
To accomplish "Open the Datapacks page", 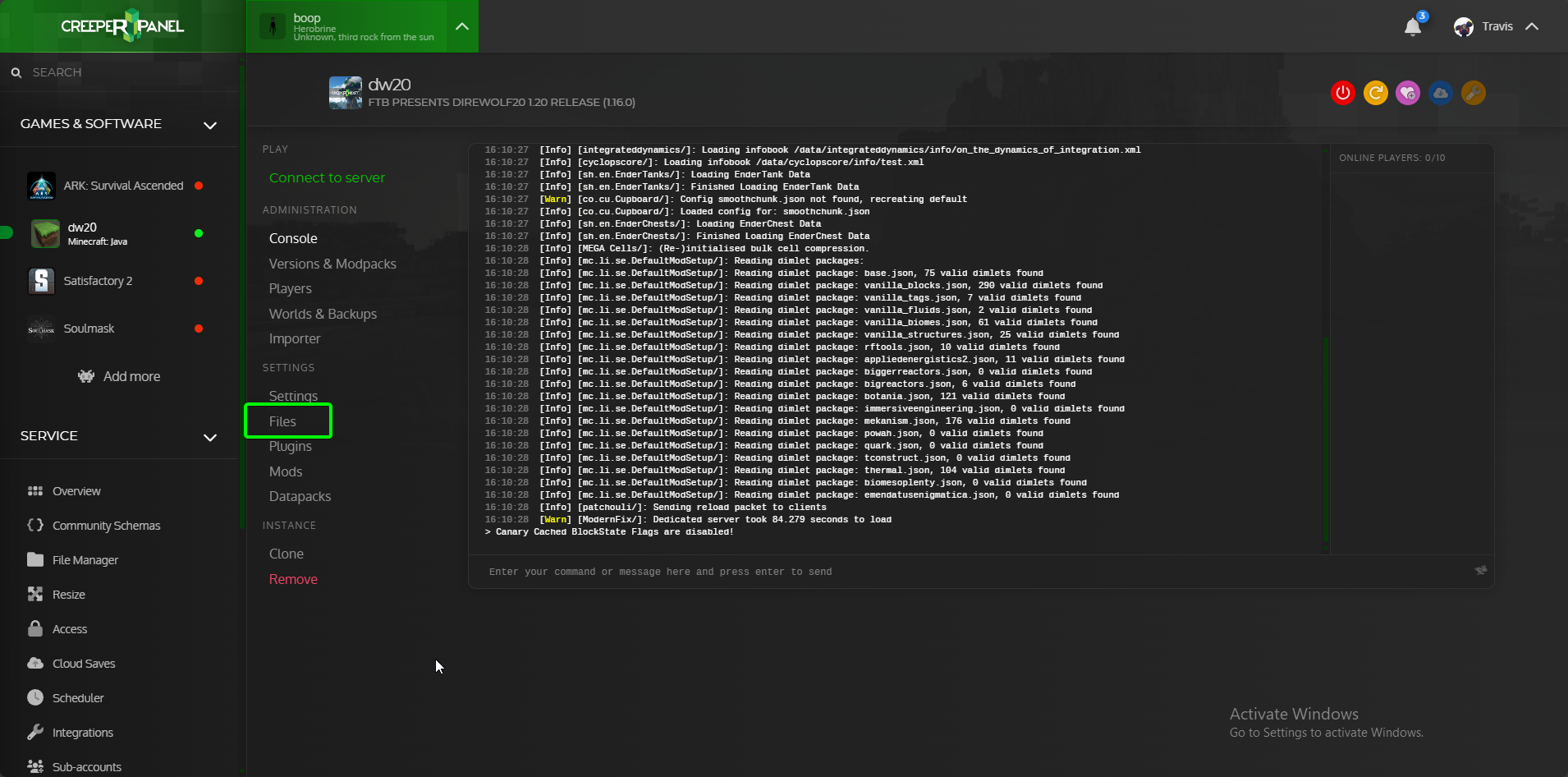I will tap(300, 496).
